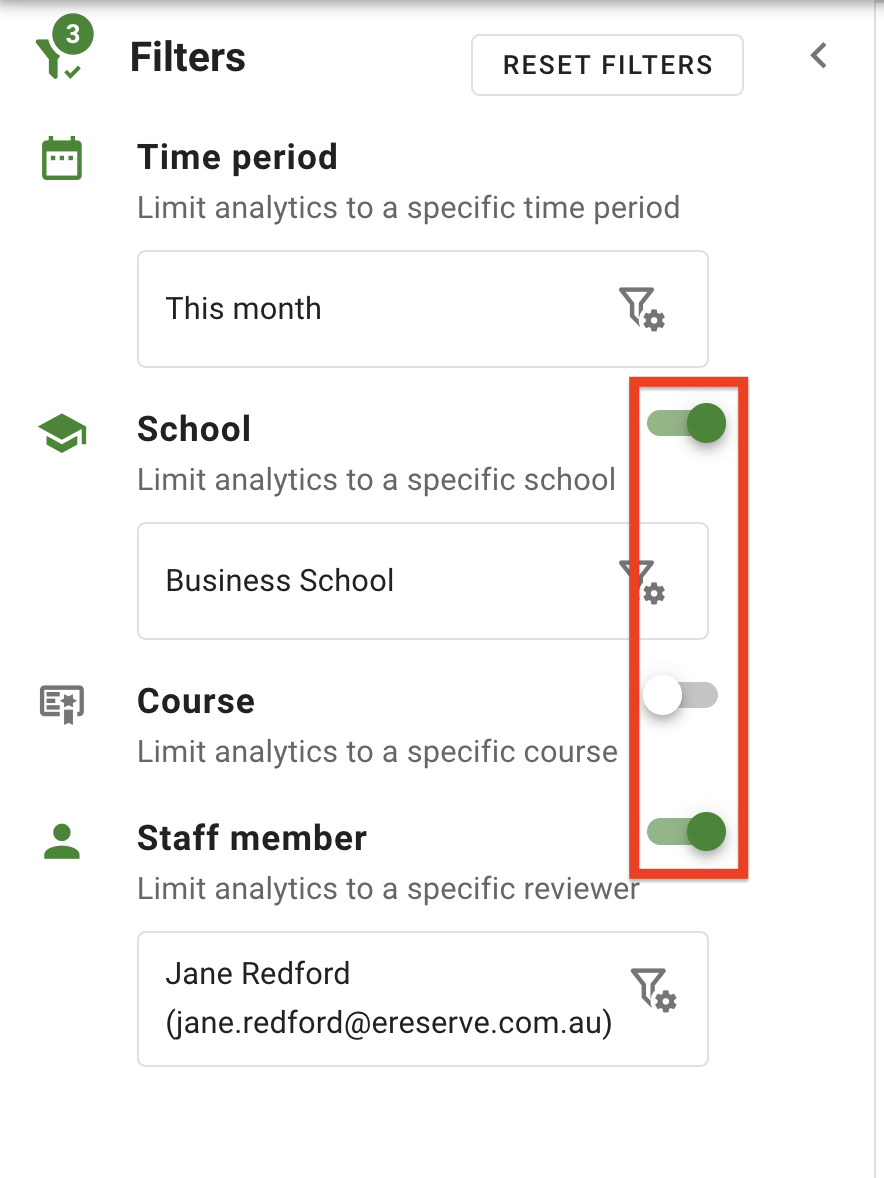Collapse the Filters panel with the chevron
Screen dimensions: 884x1178
pyautogui.click(x=819, y=56)
